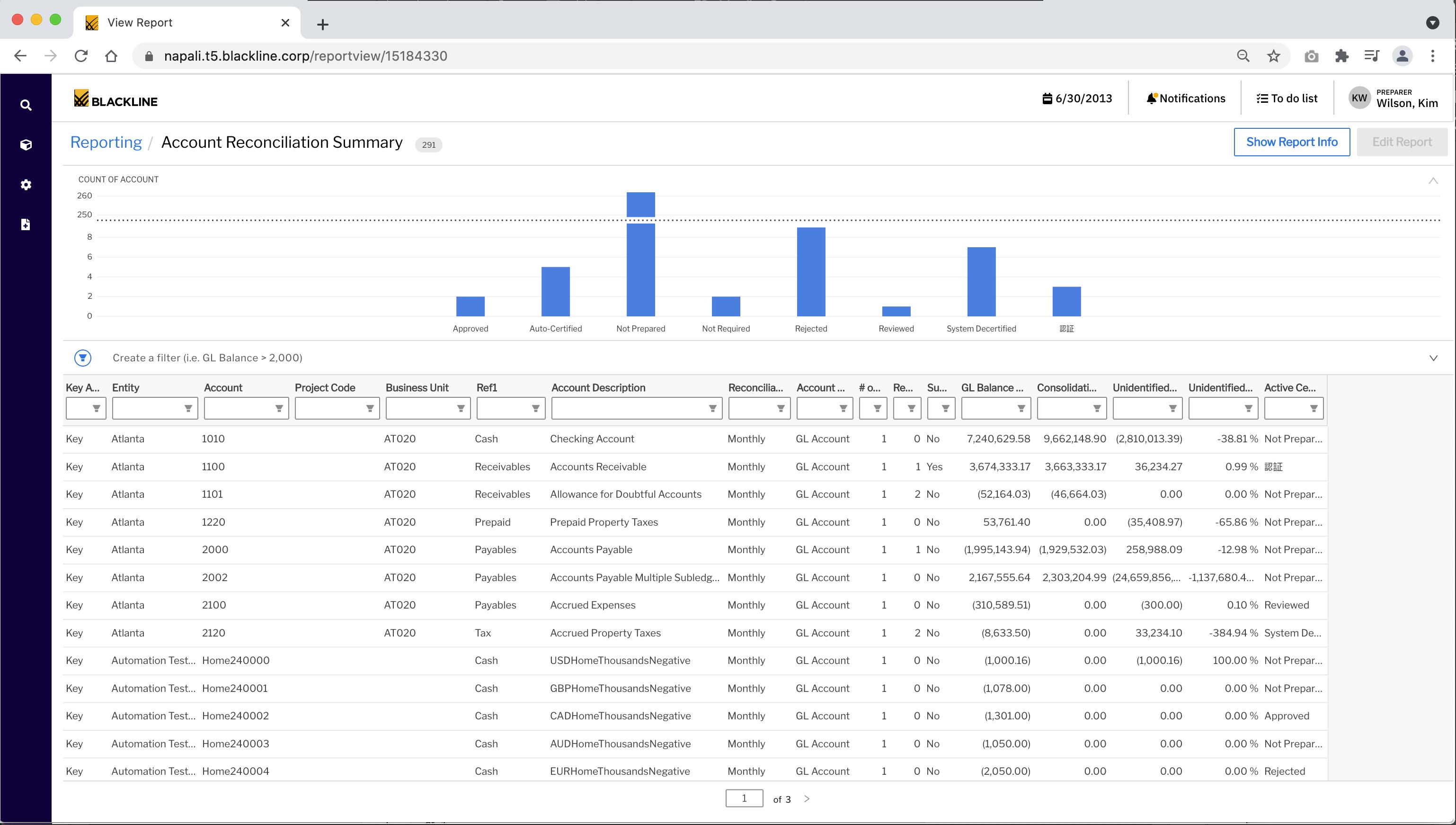This screenshot has width=1456, height=825.
Task: Expand the filter bar chevron
Action: point(1433,358)
